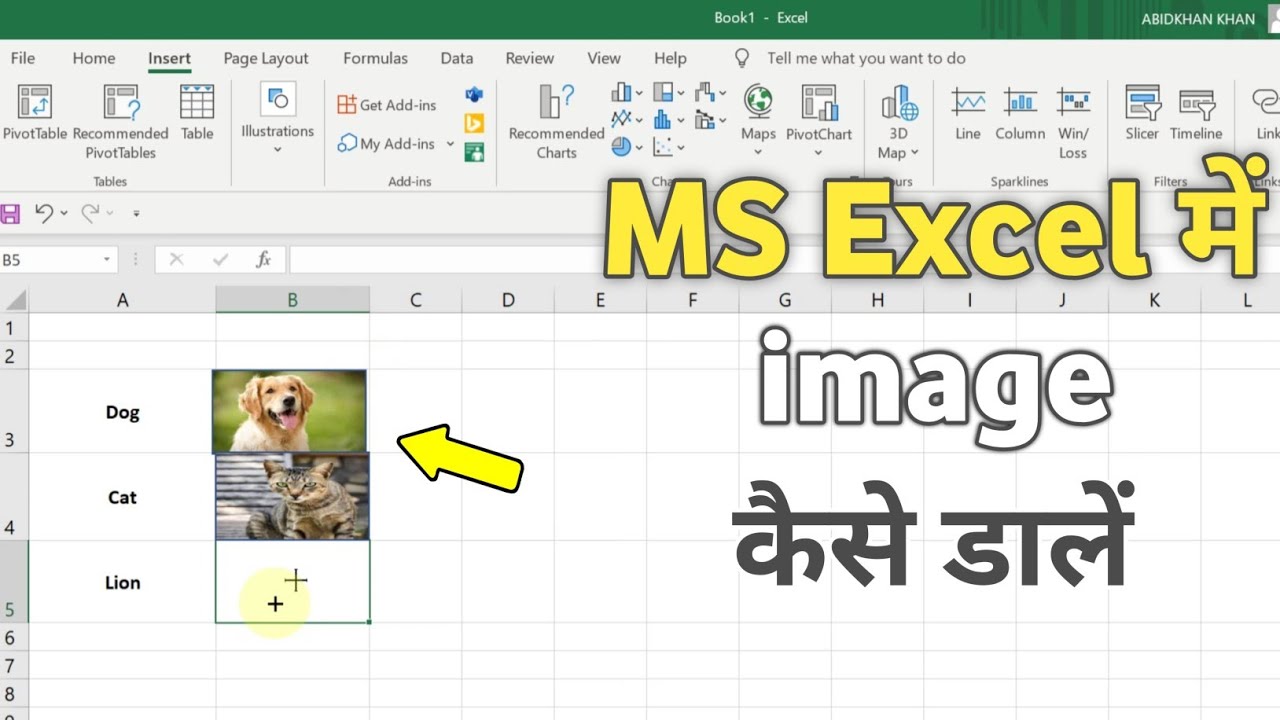Insert a Table
Viewport: 1280px width, 720px height.
pos(197,113)
